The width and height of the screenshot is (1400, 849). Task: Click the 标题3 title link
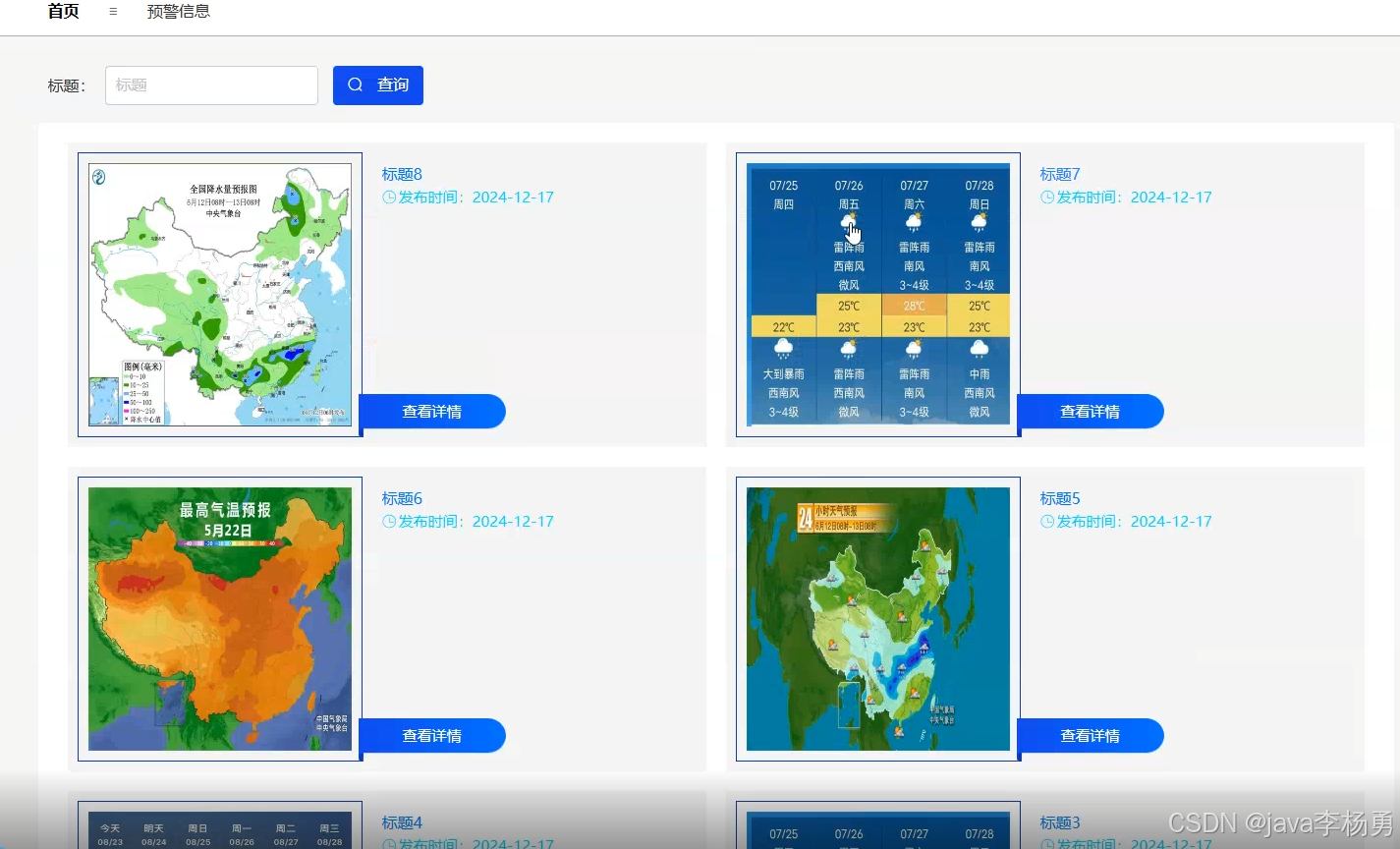tap(1060, 822)
